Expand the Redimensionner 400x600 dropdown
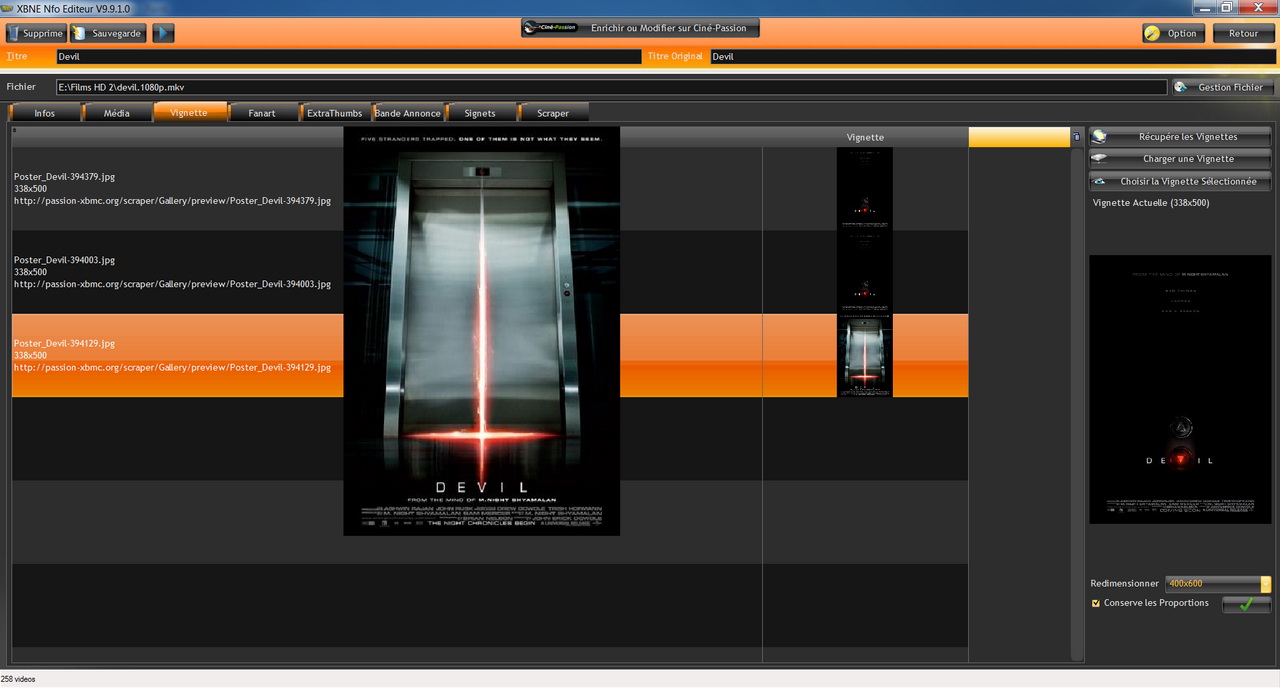The image size is (1280, 688). click(1265, 584)
